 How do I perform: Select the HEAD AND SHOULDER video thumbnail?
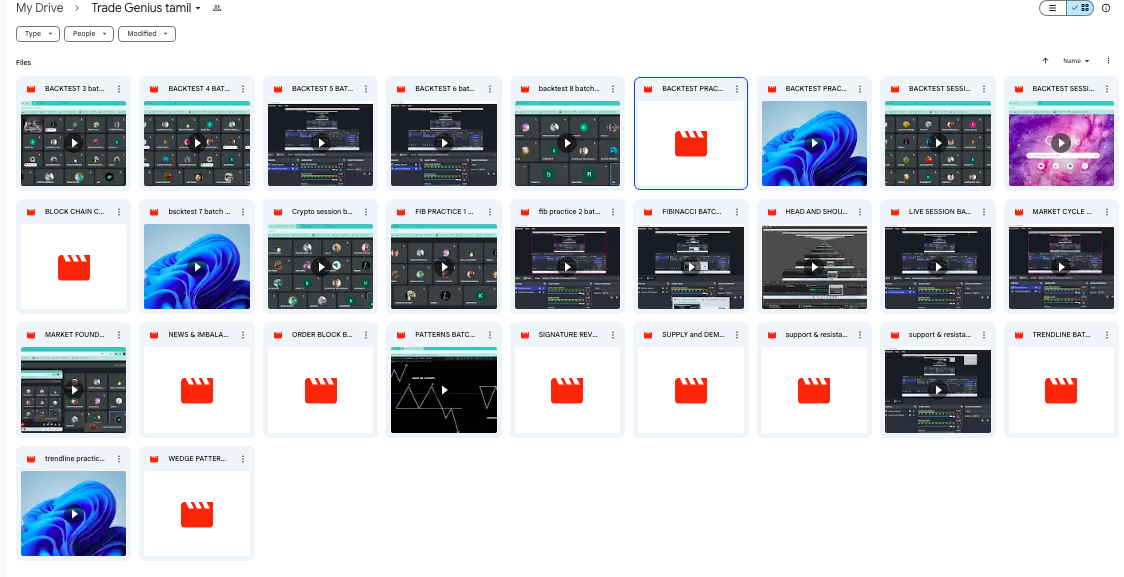point(814,267)
